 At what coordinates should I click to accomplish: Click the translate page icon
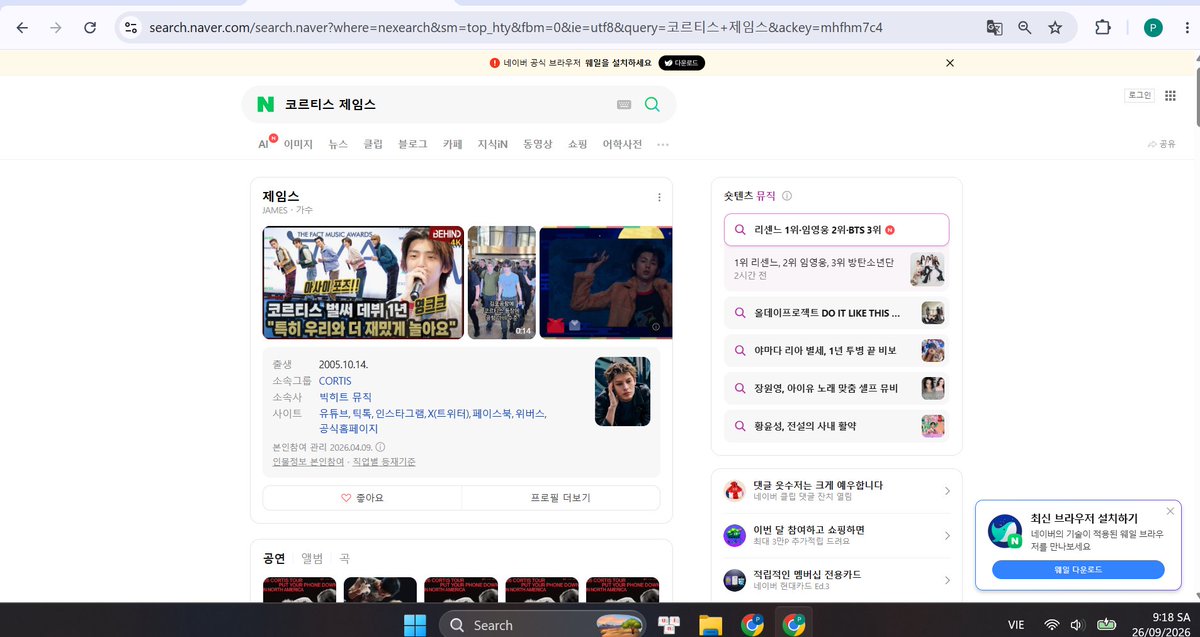(994, 28)
